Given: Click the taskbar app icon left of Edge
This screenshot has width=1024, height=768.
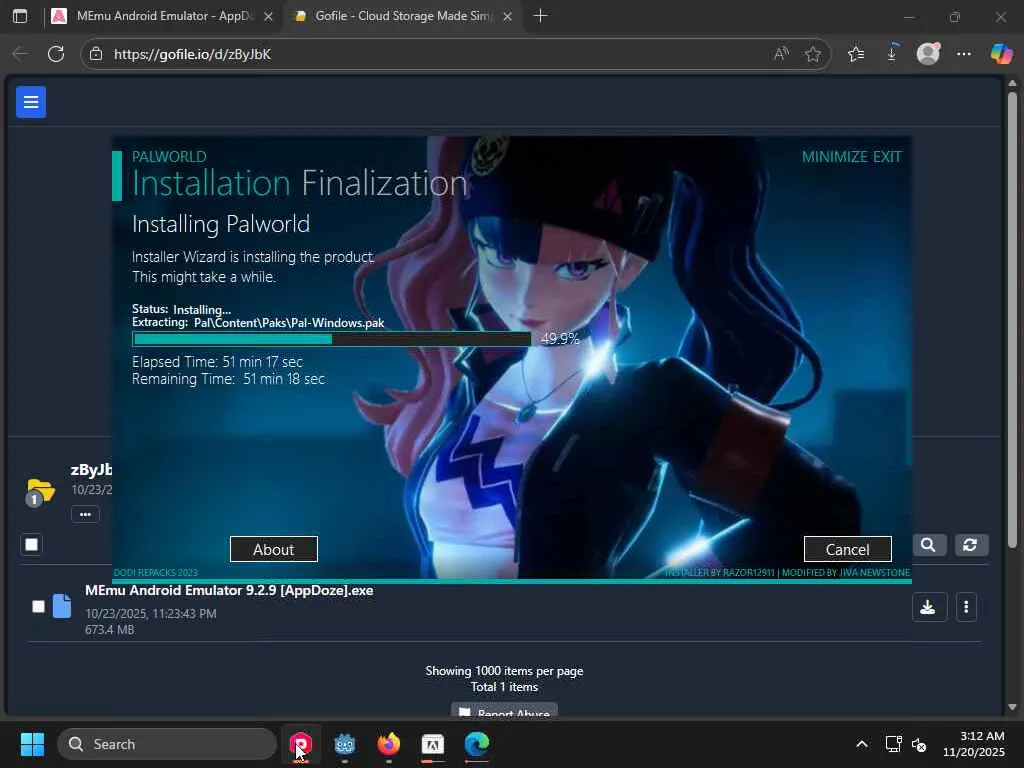Looking at the screenshot, I should pyautogui.click(x=432, y=744).
